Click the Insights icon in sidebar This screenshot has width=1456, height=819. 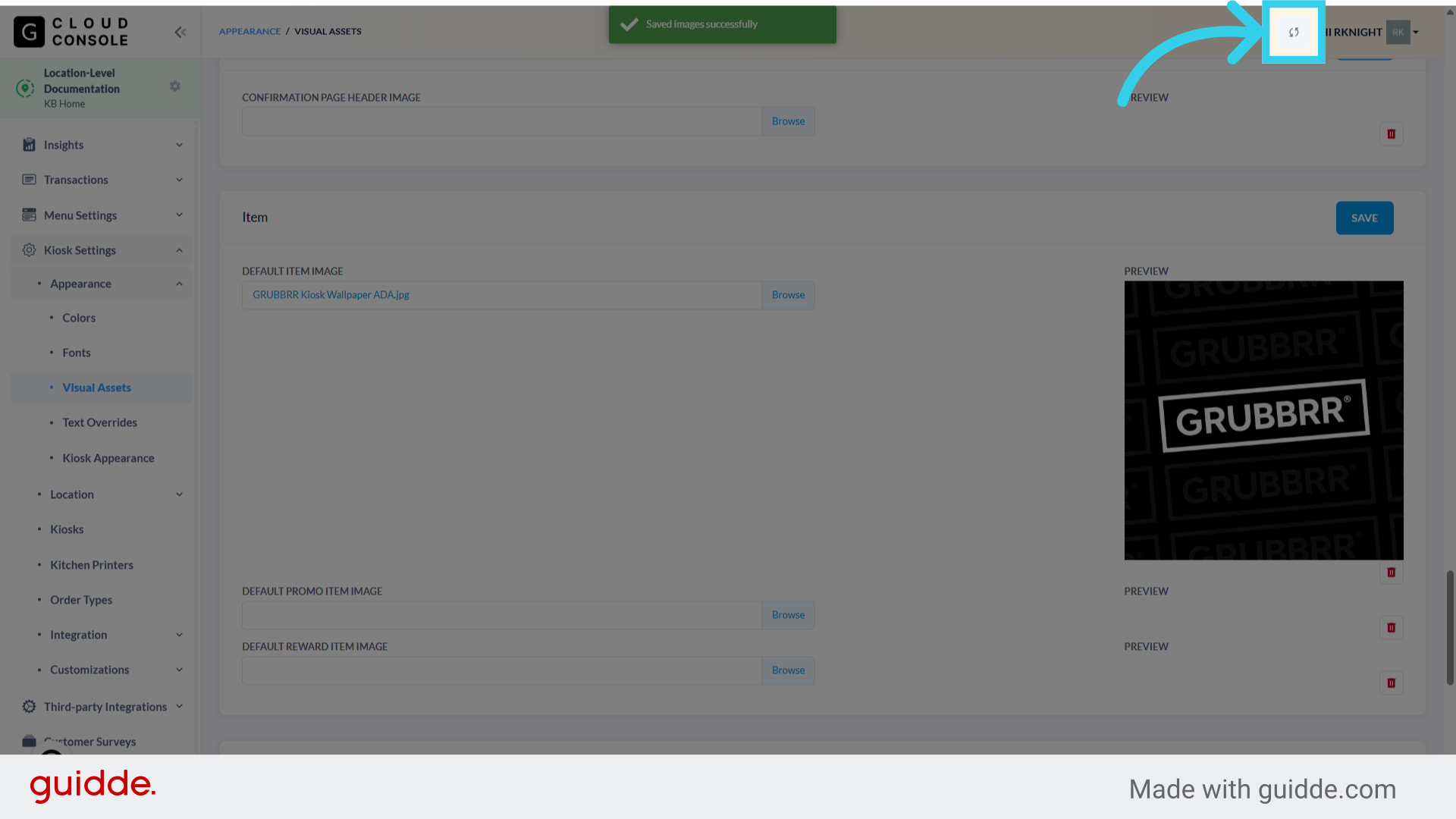(29, 145)
